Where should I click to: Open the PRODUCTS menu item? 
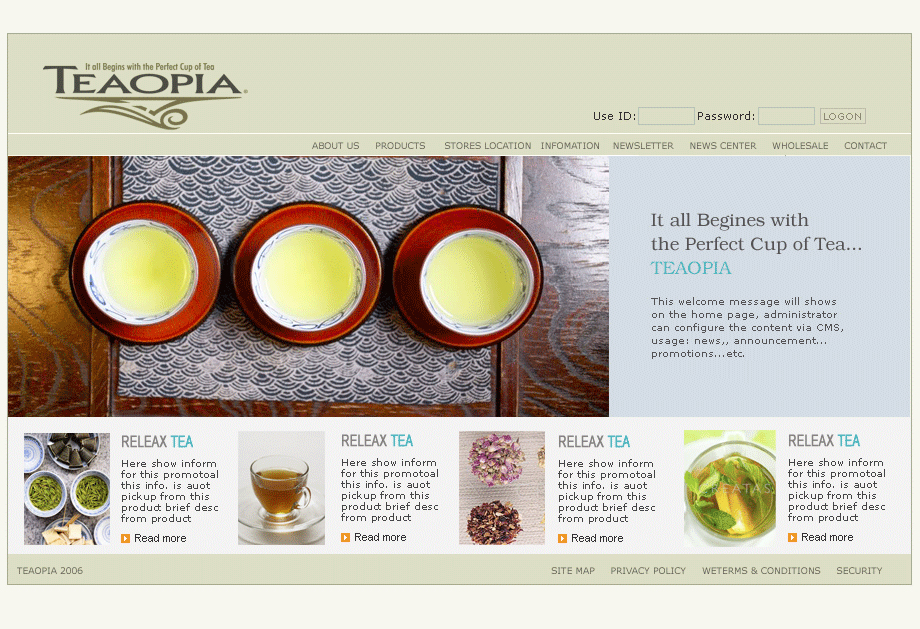pos(400,146)
